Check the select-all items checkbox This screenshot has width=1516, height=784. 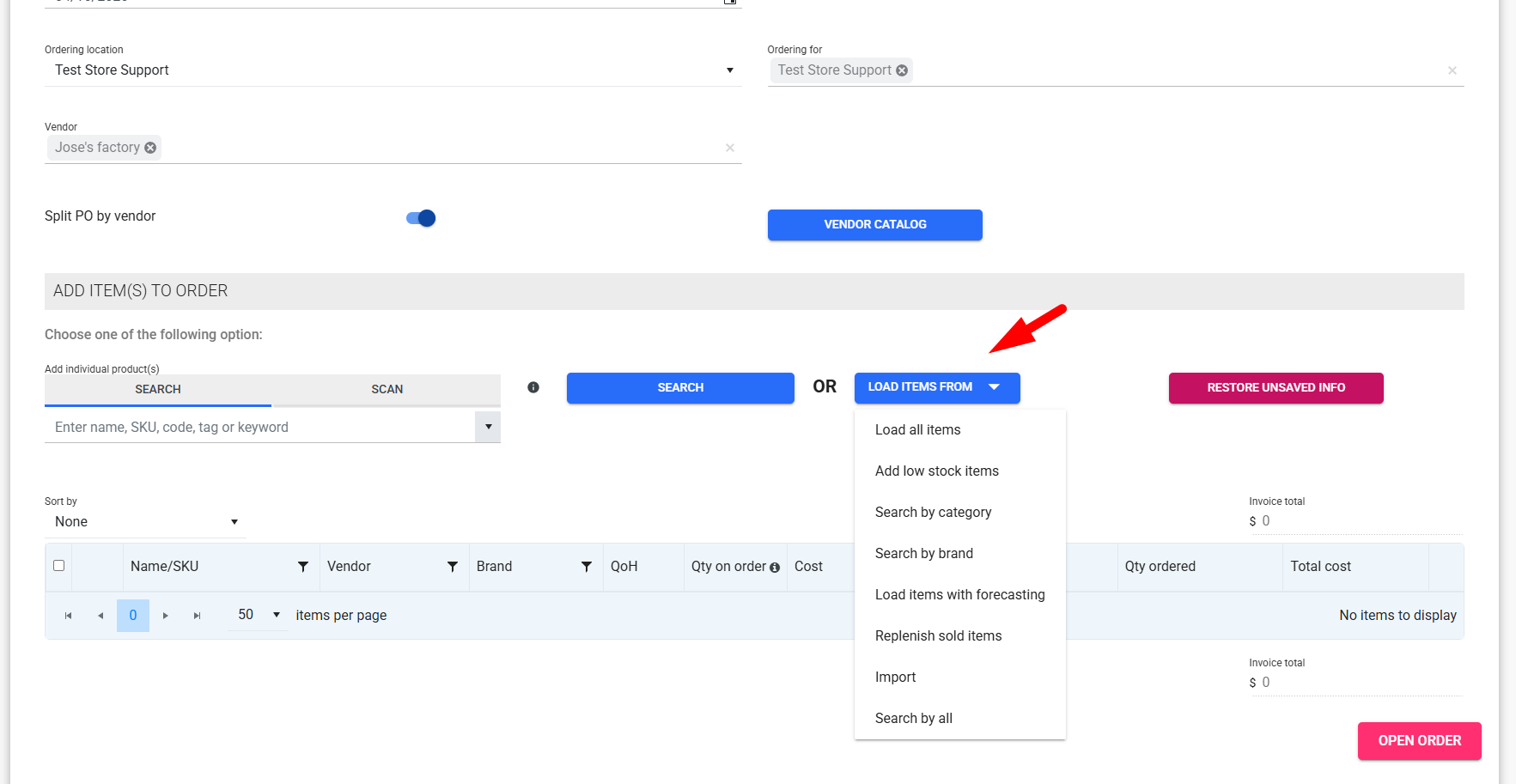[x=59, y=566]
